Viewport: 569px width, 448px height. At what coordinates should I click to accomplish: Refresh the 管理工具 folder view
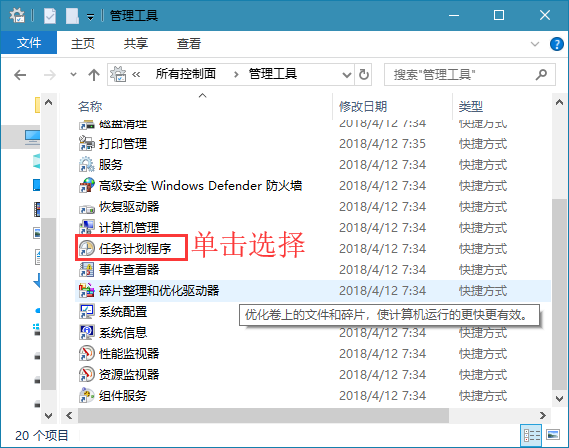point(364,75)
